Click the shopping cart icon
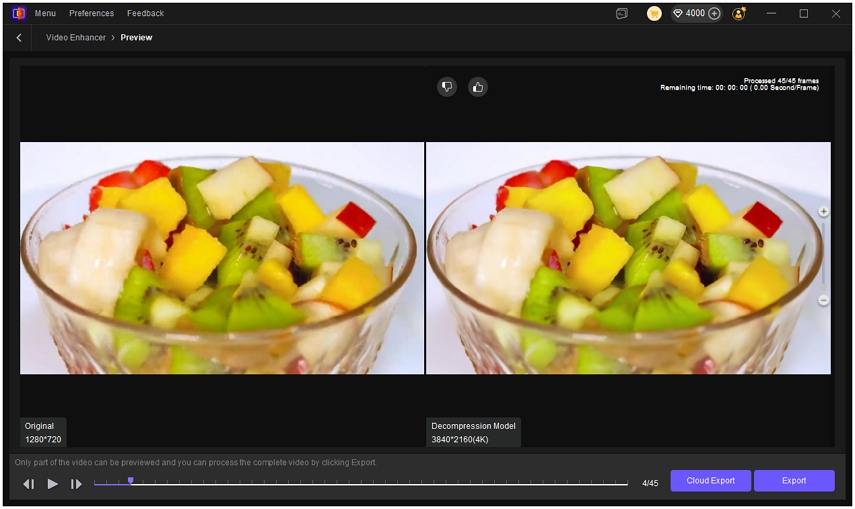 (x=654, y=14)
